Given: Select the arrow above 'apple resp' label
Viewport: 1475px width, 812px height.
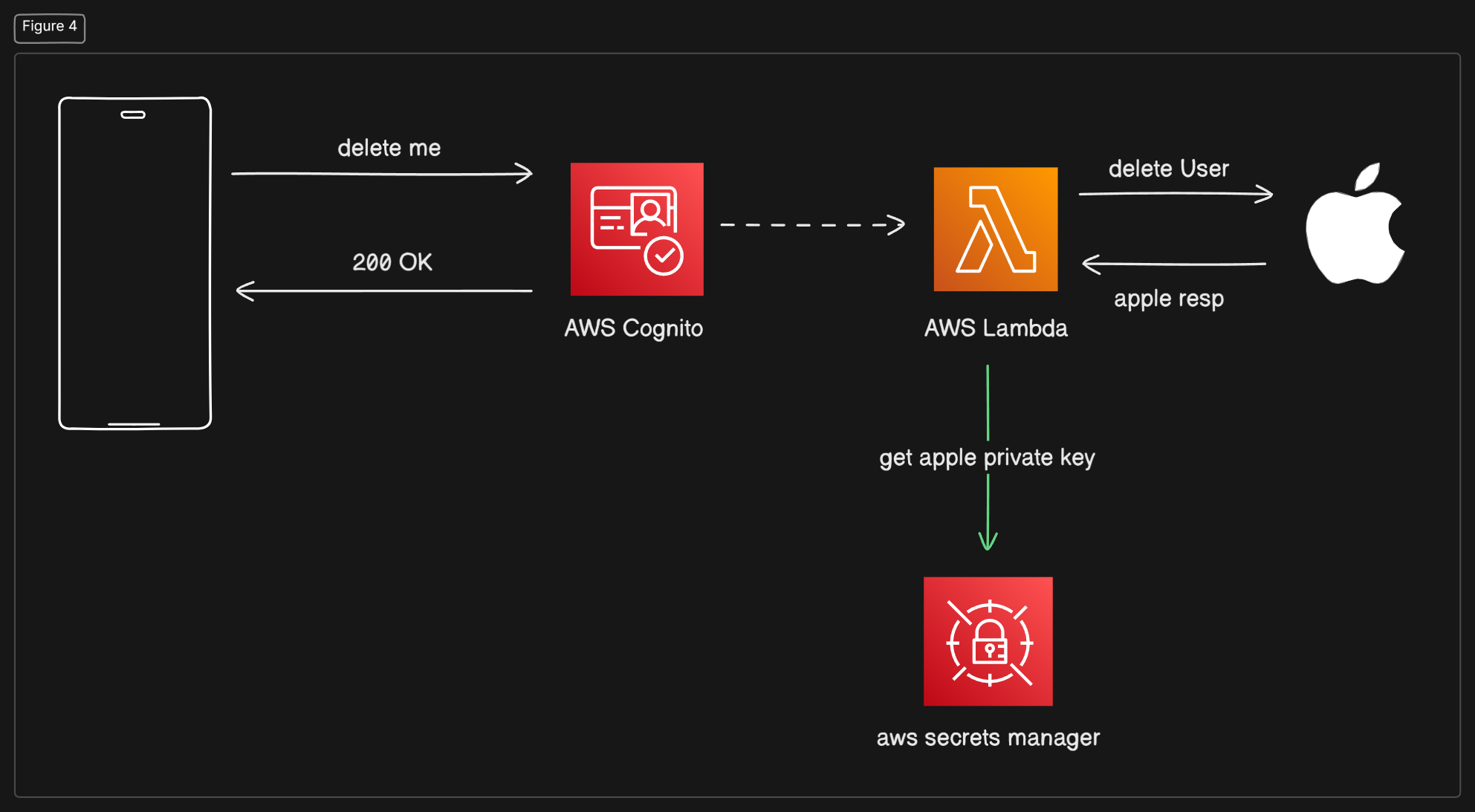Looking at the screenshot, I should tap(1174, 264).
